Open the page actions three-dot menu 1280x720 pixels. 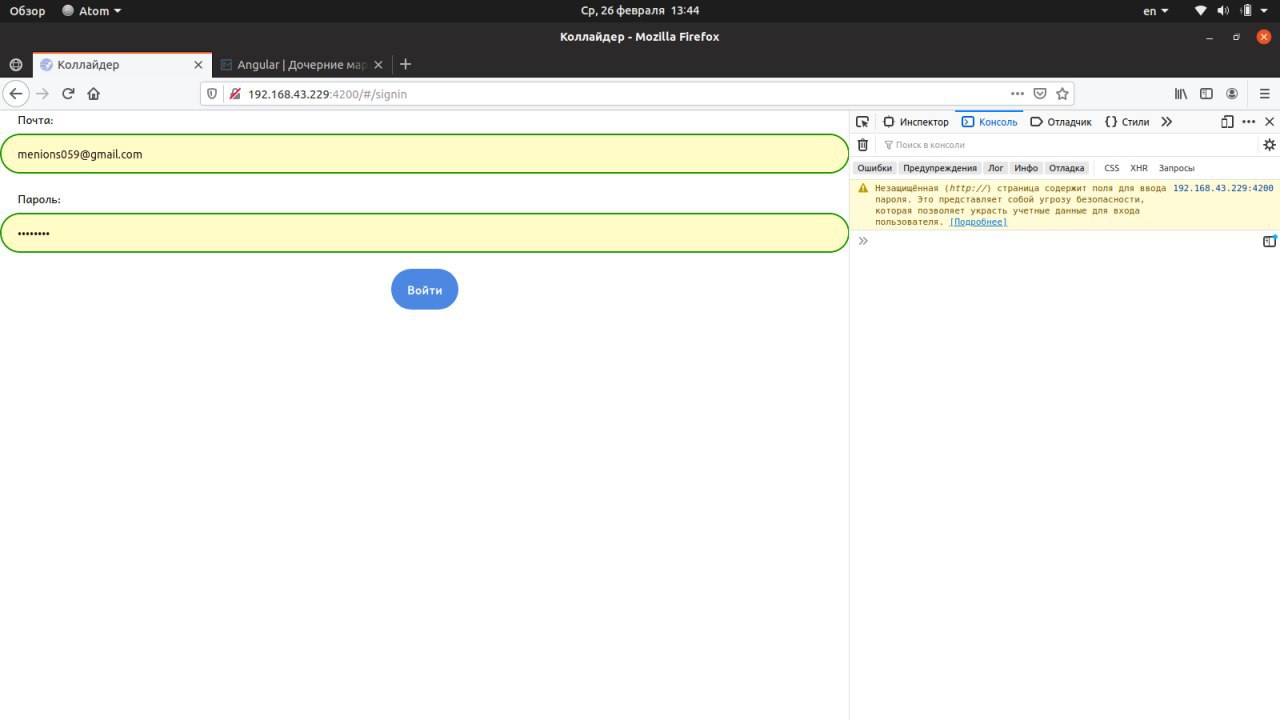[1018, 94]
